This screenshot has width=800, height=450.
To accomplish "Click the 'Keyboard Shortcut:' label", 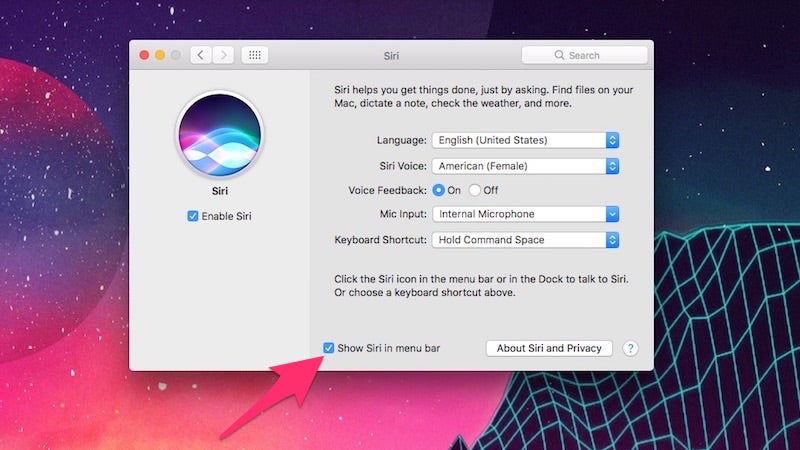I will click(x=380, y=240).
